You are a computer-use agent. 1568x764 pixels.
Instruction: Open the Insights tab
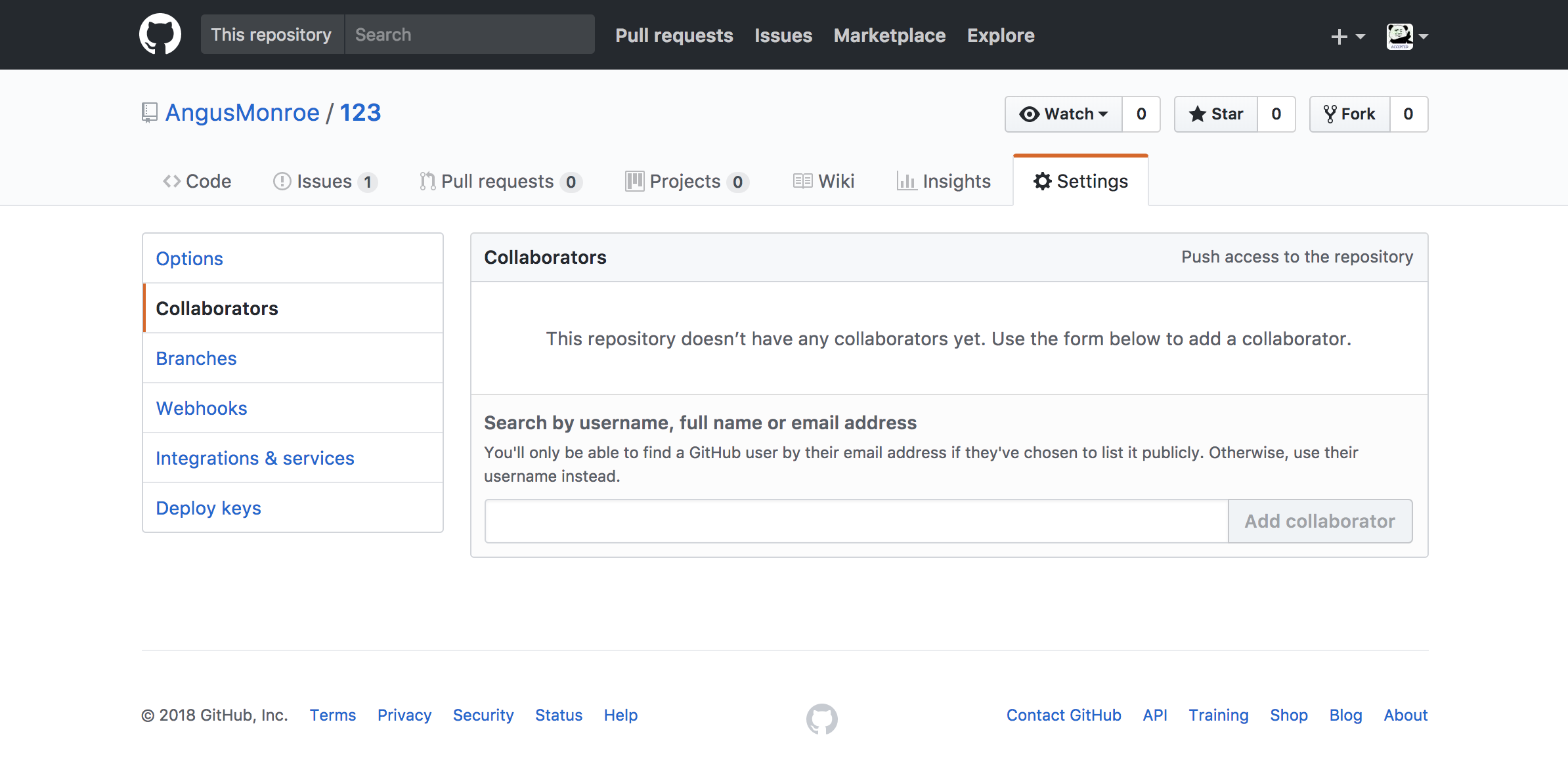coord(944,181)
